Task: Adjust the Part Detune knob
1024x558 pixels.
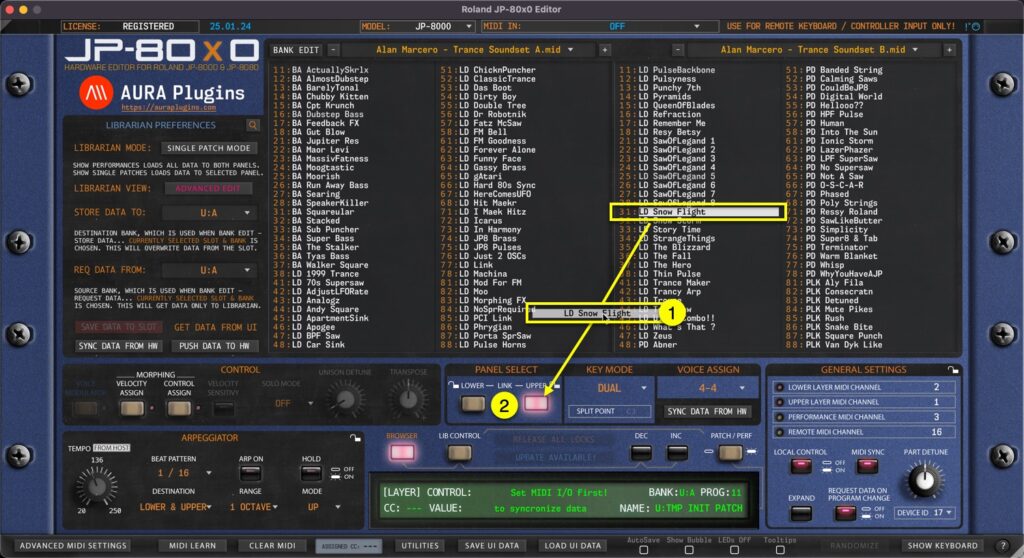Action: 925,480
